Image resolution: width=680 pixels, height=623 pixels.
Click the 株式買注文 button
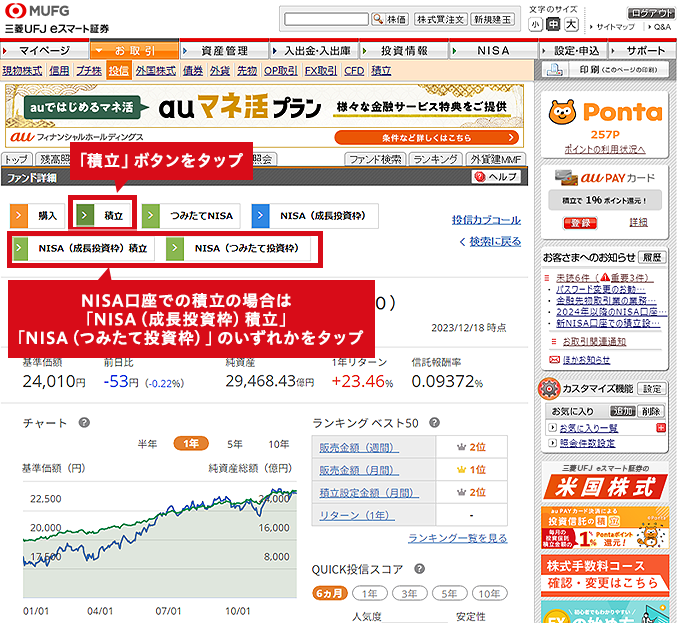click(441, 19)
